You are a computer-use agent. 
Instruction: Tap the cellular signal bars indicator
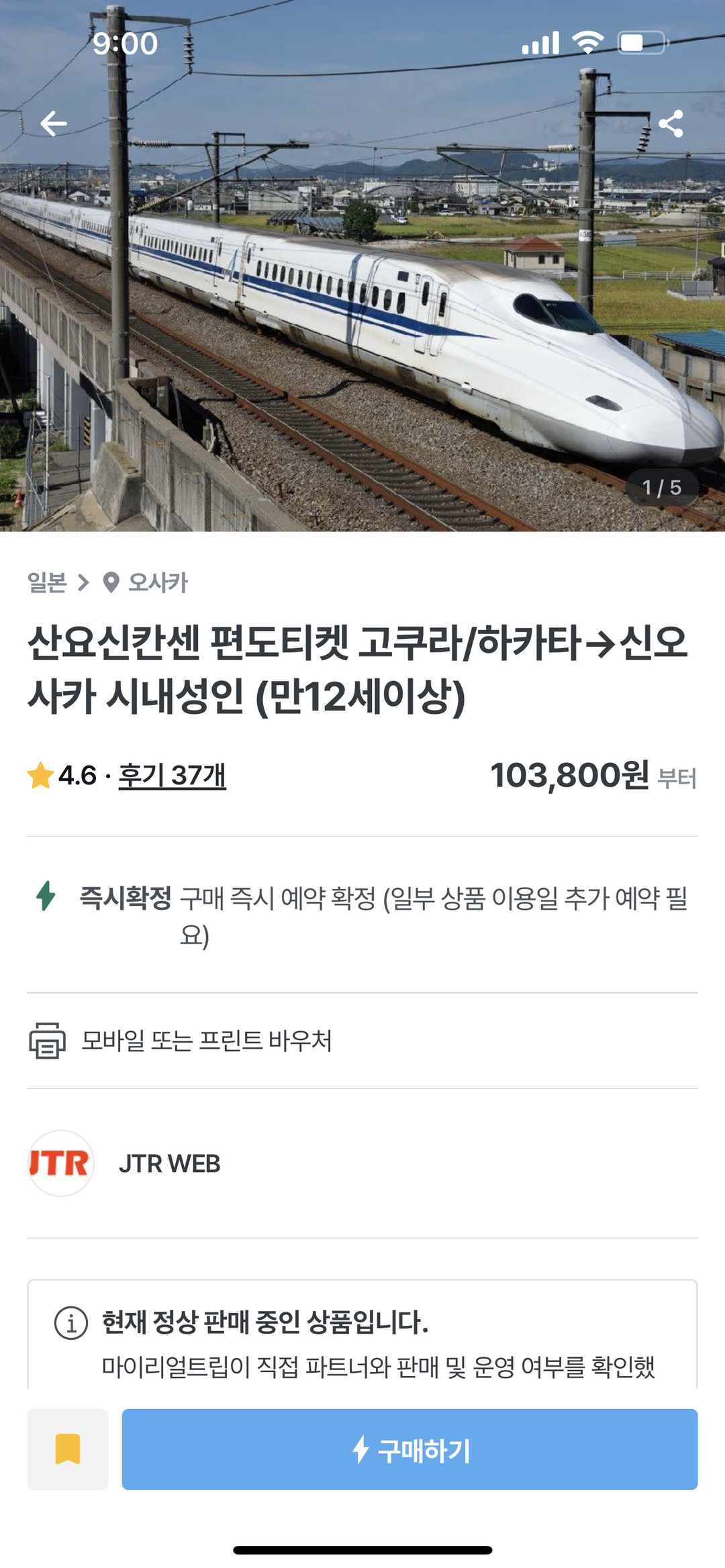[541, 42]
